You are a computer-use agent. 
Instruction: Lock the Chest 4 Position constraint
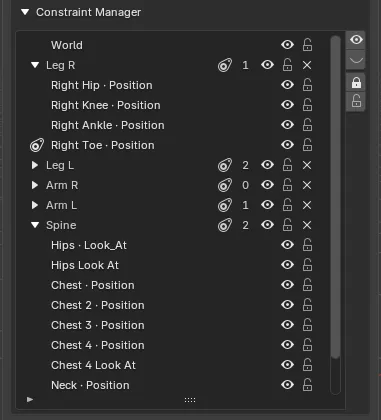tap(307, 345)
